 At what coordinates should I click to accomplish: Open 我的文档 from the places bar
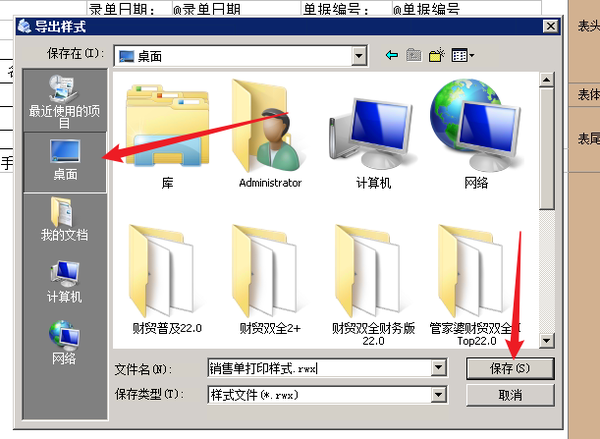pos(65,220)
